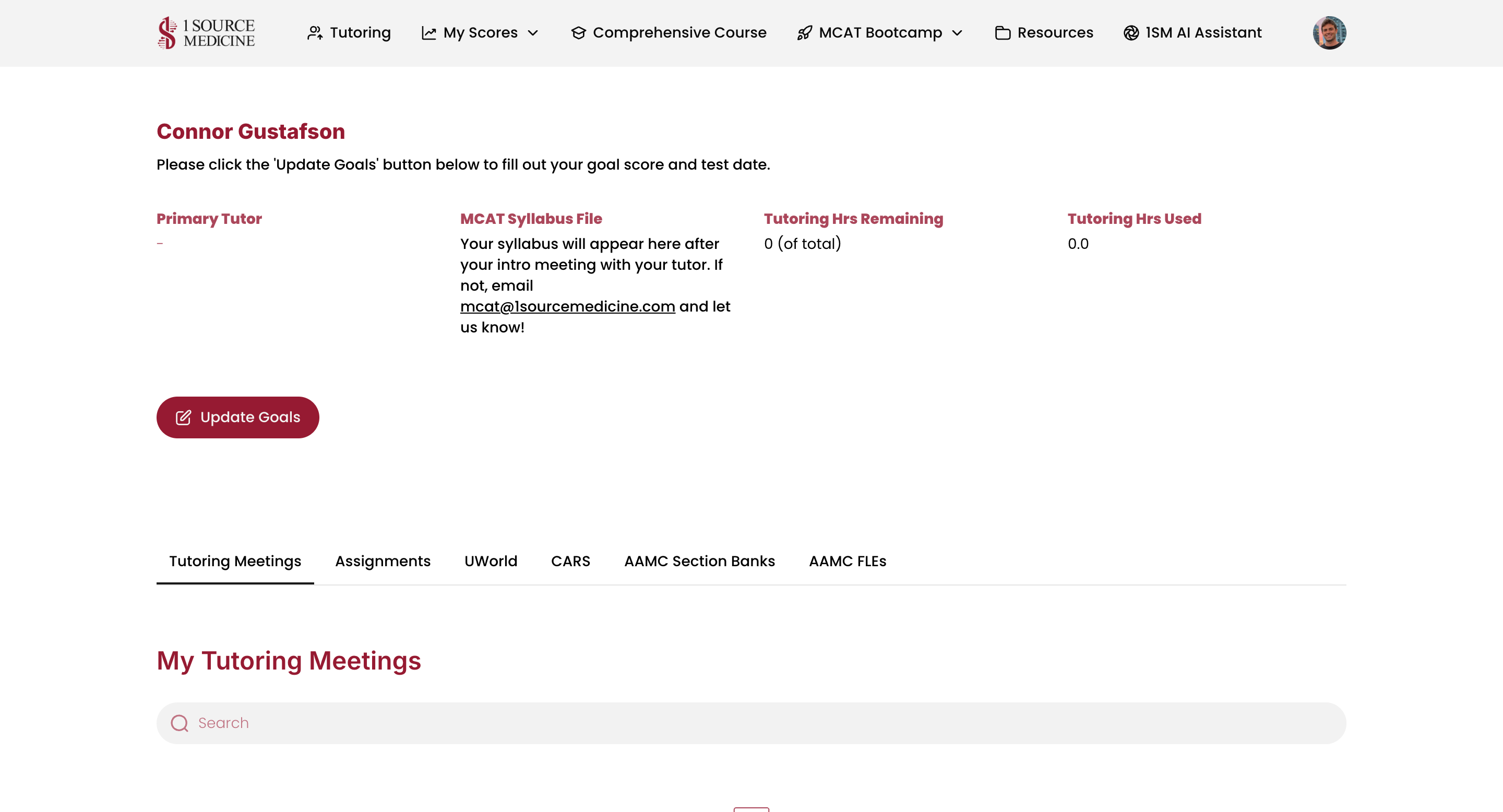Click the graduation cap course icon

578,33
